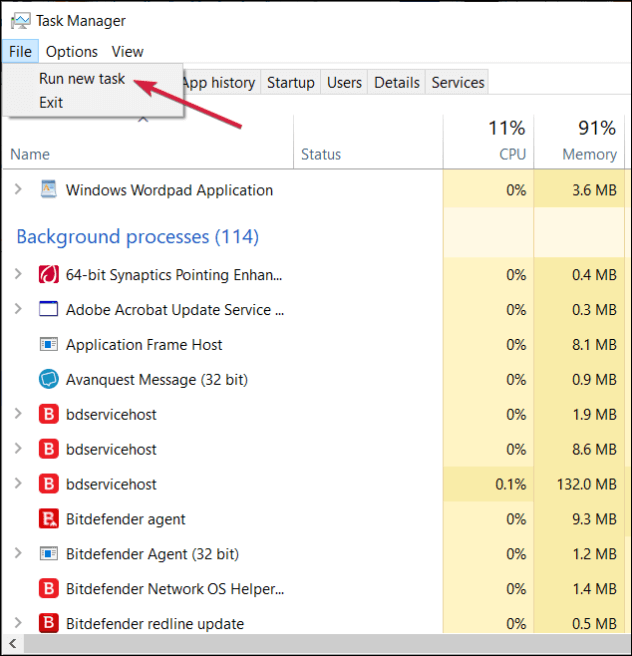This screenshot has height=656, width=632.
Task: Expand the 64-bit Synaptics Pointing process
Action: tap(18, 275)
